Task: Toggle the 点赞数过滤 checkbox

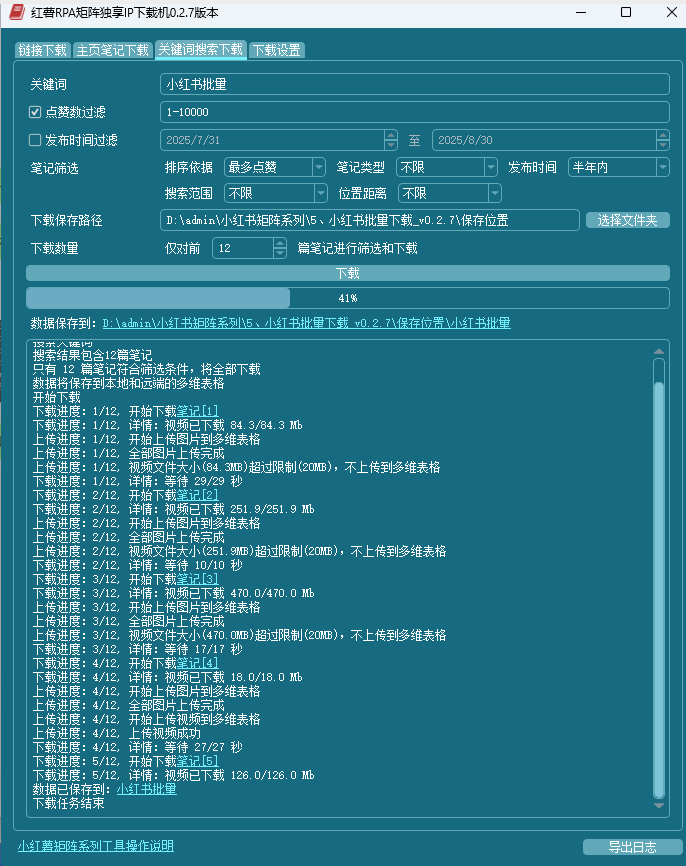Action: pyautogui.click(x=35, y=112)
